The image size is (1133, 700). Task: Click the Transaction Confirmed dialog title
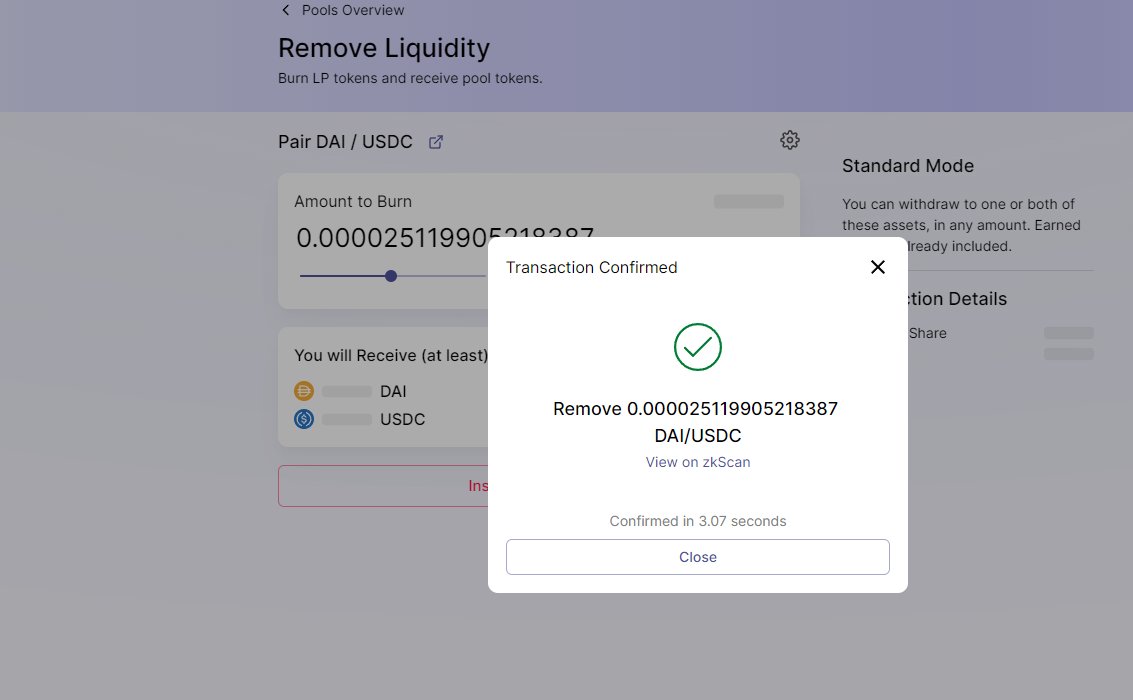point(591,267)
